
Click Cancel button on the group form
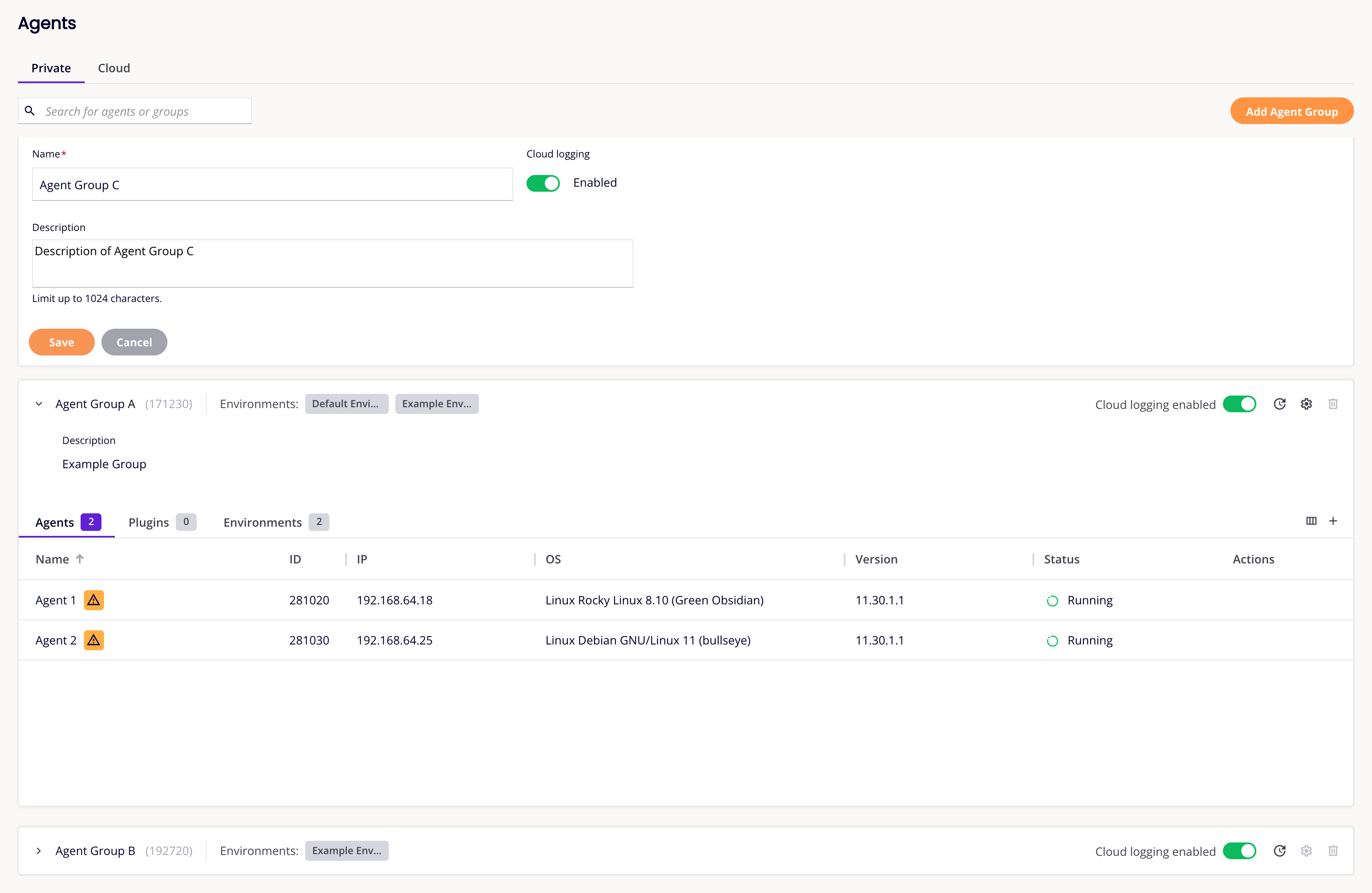(134, 341)
